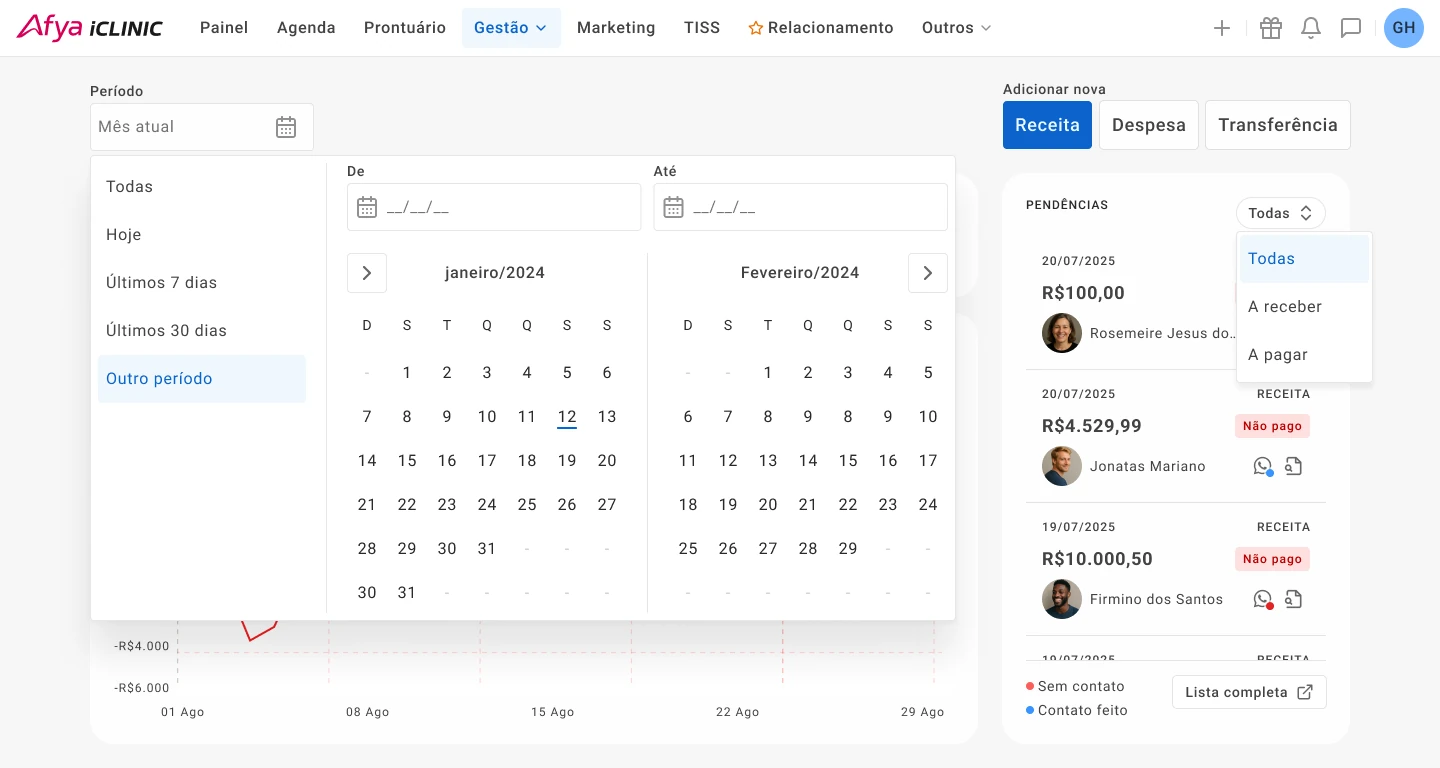Open the TISS tab
The height and width of the screenshot is (768, 1440).
702,28
